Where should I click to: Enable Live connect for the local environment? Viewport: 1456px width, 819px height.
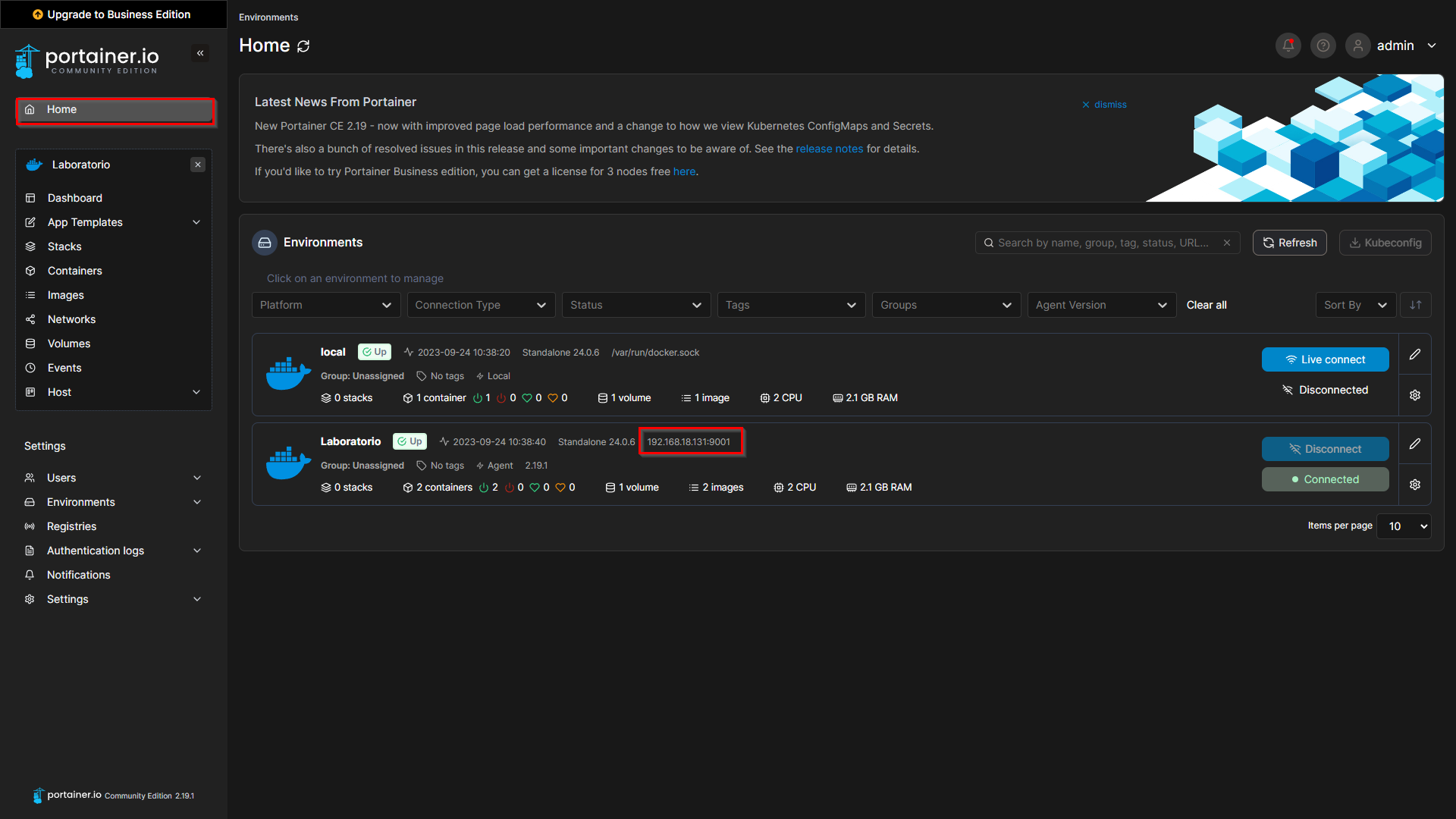(1325, 359)
